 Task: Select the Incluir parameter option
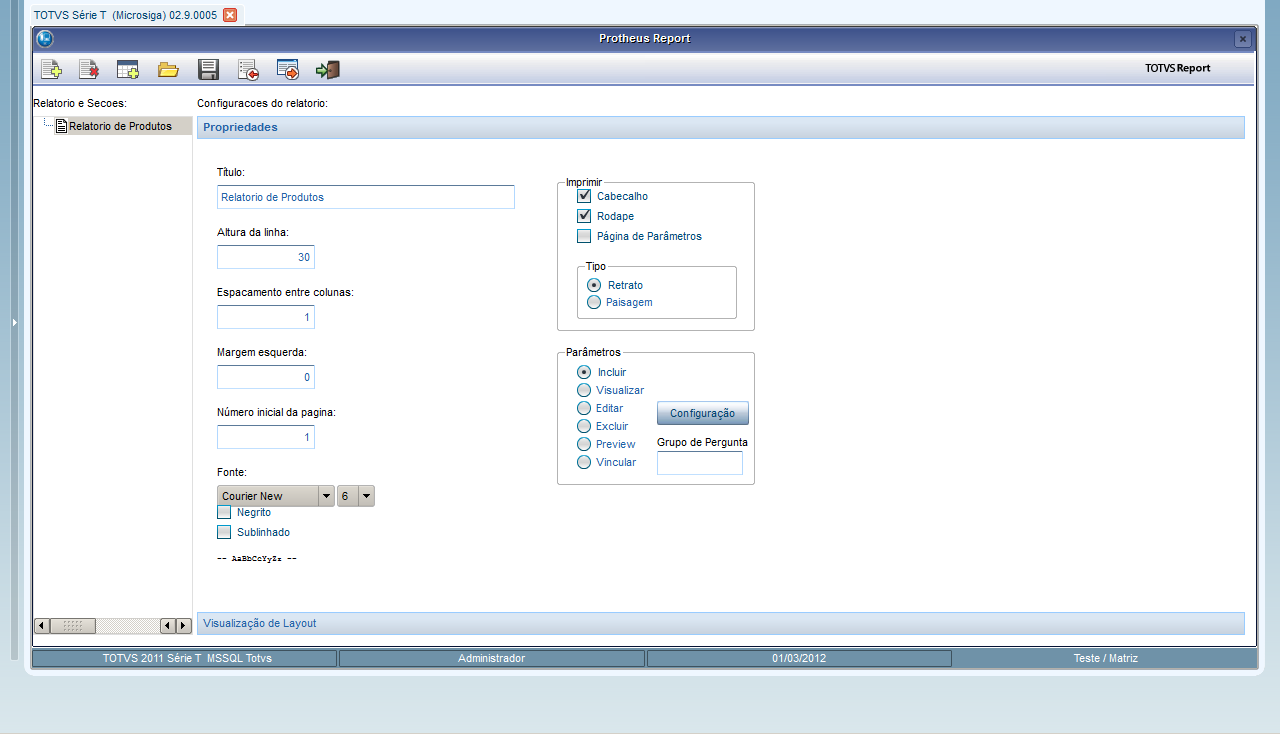(584, 372)
